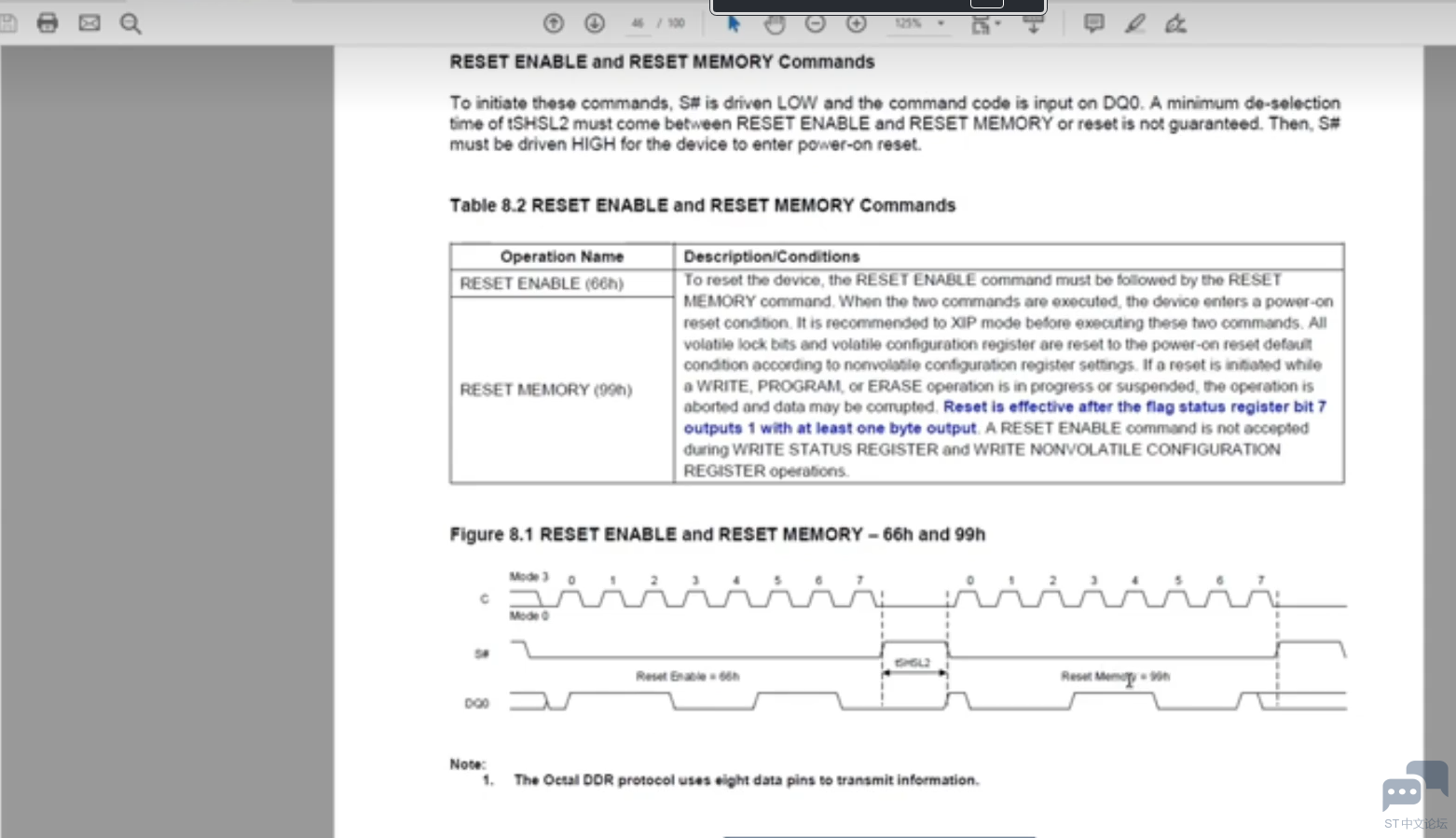Click the total page count '100'
The image size is (1456, 838).
(x=676, y=23)
